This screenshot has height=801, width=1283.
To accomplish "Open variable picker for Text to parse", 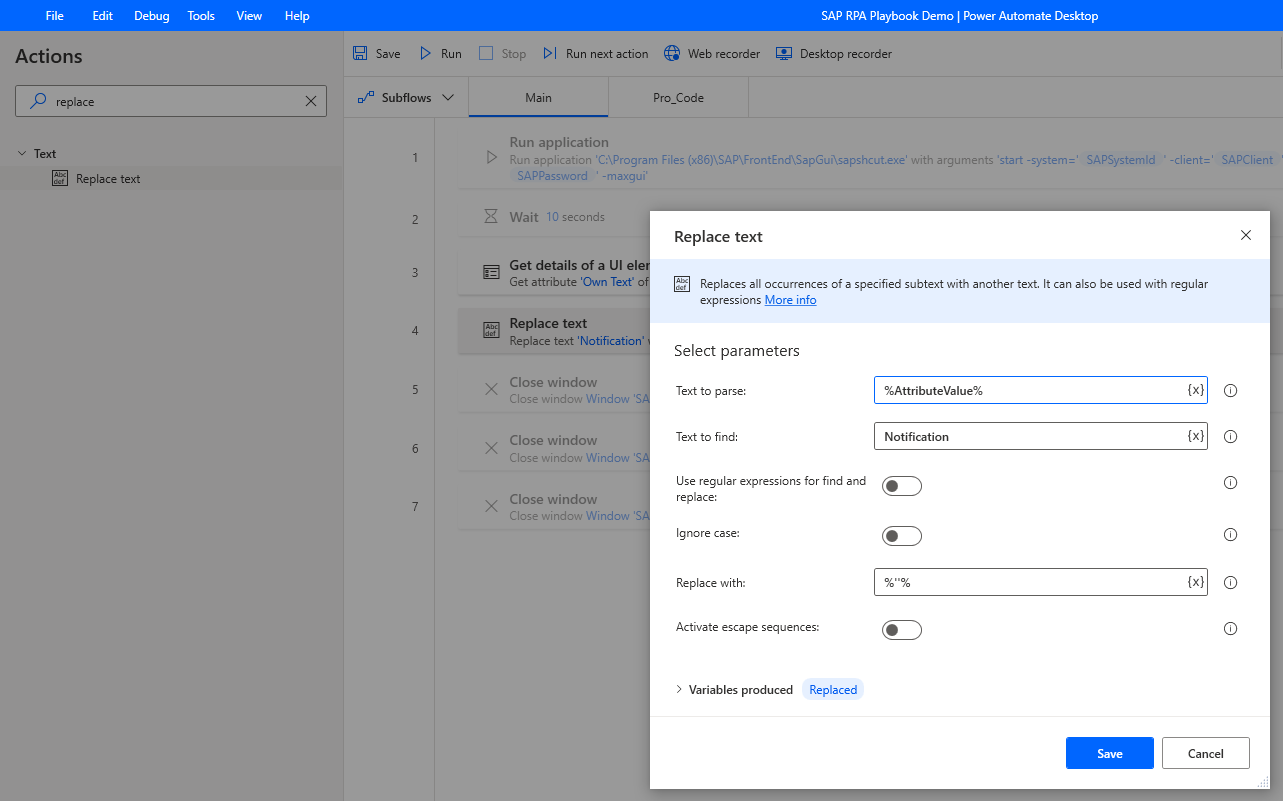I will (x=1196, y=390).
